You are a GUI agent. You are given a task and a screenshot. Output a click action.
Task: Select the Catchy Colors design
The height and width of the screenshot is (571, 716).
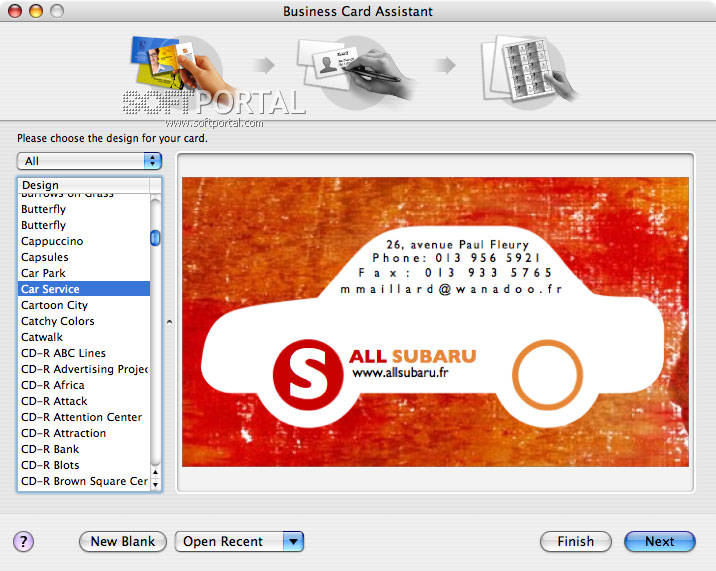84,321
